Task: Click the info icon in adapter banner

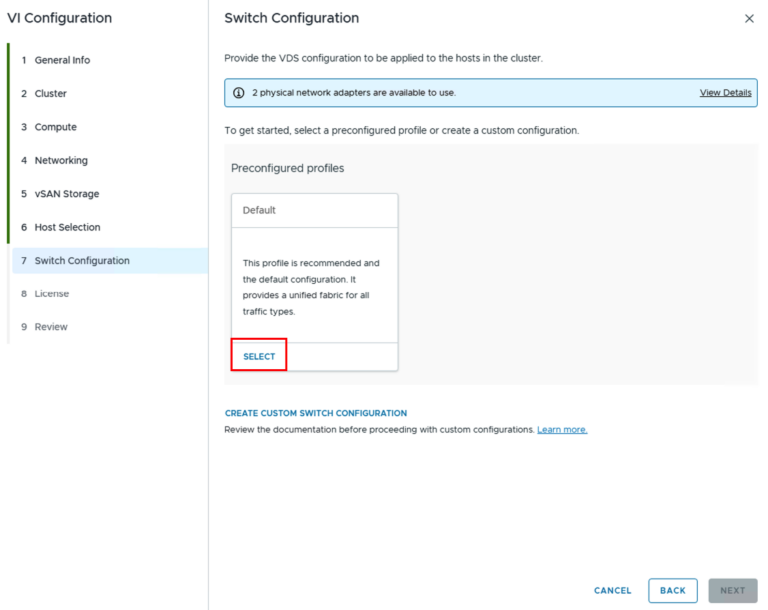Action: click(239, 93)
